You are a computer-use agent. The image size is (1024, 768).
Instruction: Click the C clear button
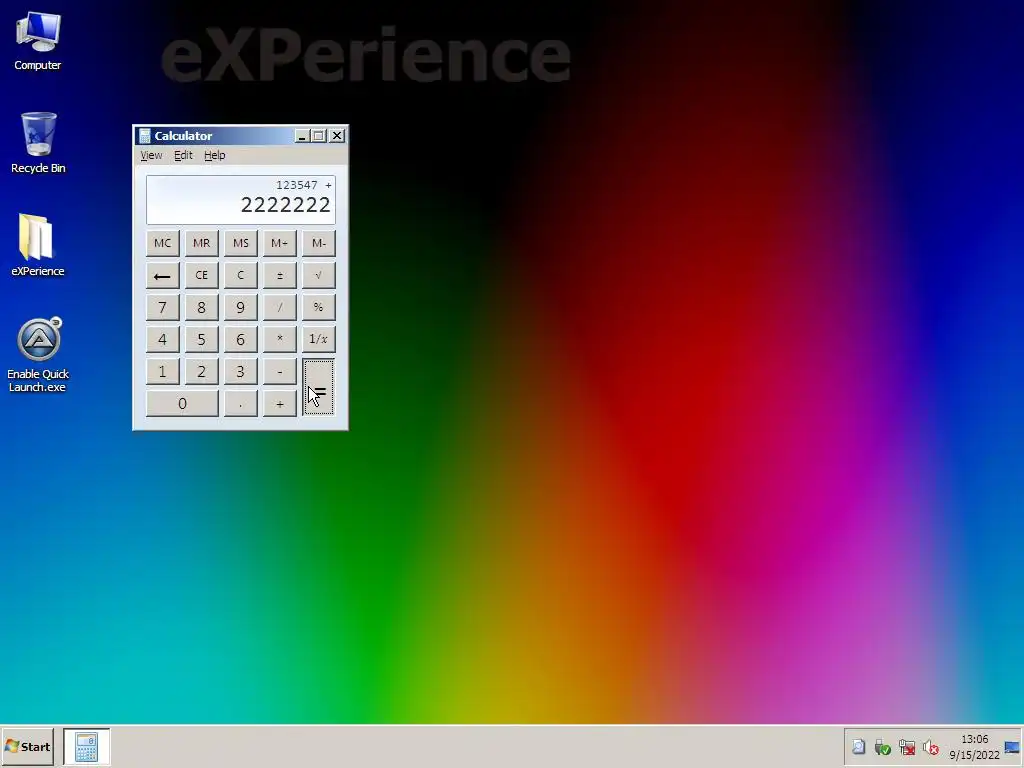pyautogui.click(x=240, y=275)
